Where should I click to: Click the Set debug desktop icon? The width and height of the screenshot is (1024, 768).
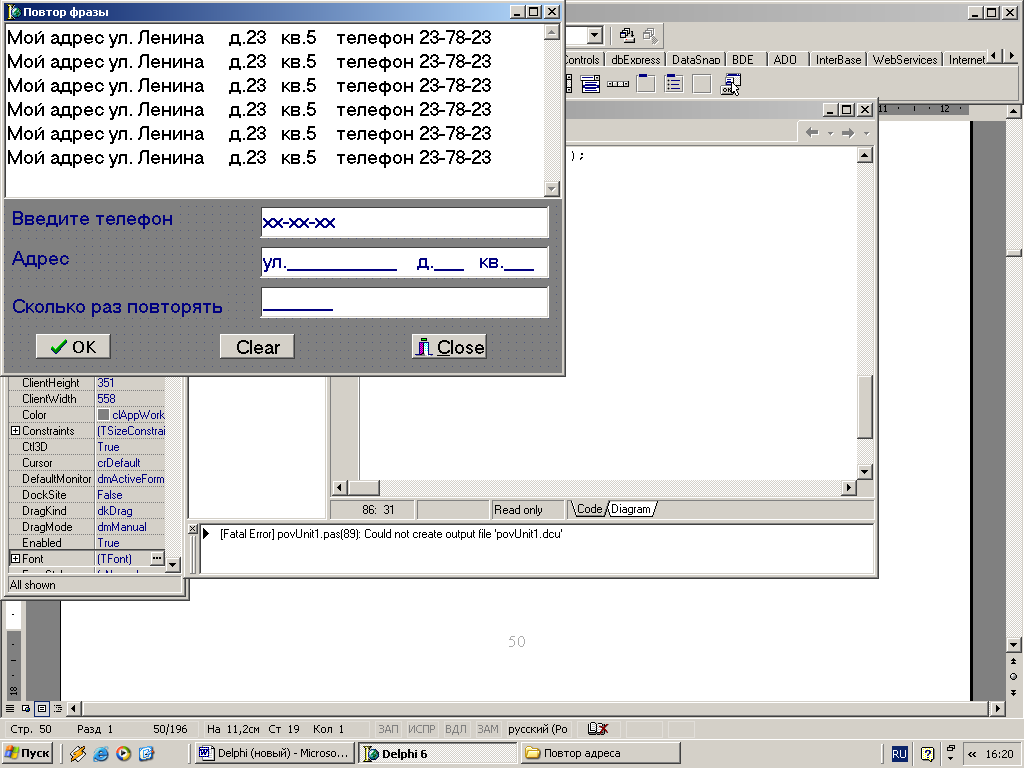point(650,35)
